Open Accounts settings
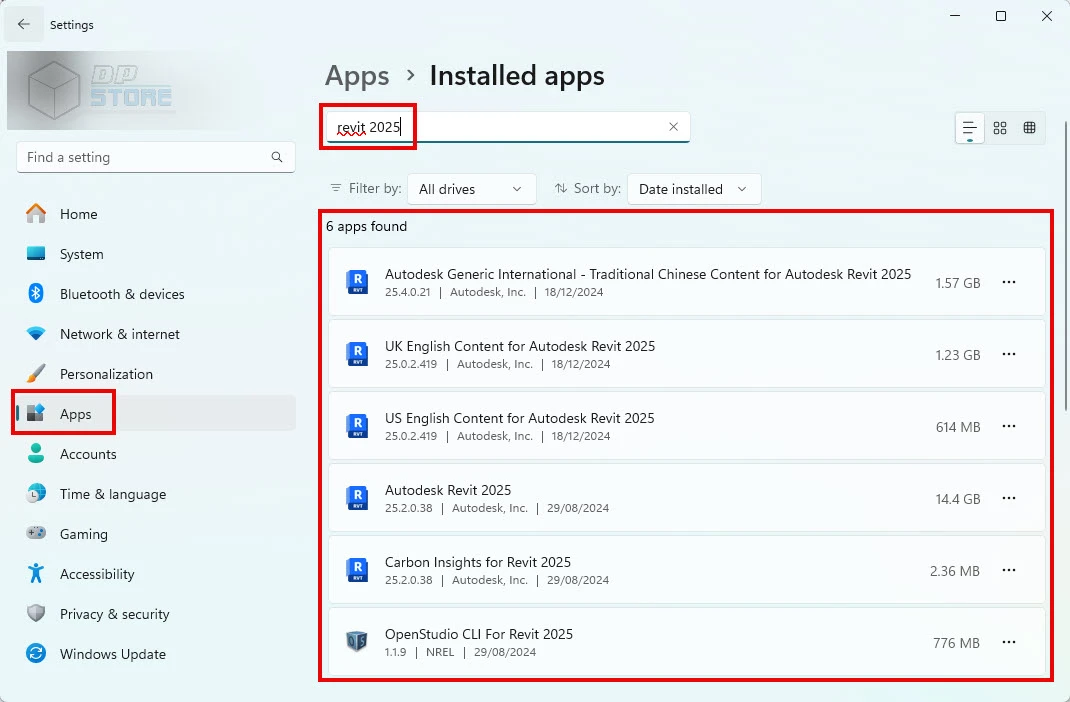 click(156, 454)
